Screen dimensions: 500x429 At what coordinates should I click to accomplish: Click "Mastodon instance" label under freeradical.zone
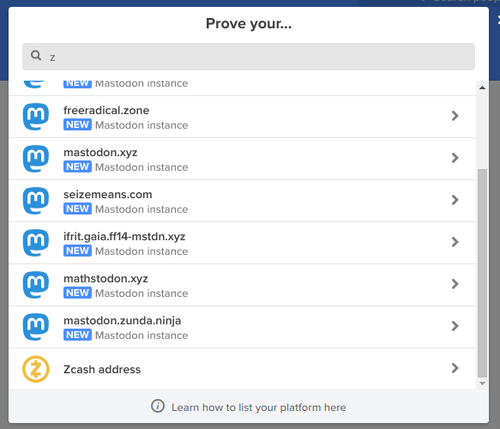[x=142, y=125]
